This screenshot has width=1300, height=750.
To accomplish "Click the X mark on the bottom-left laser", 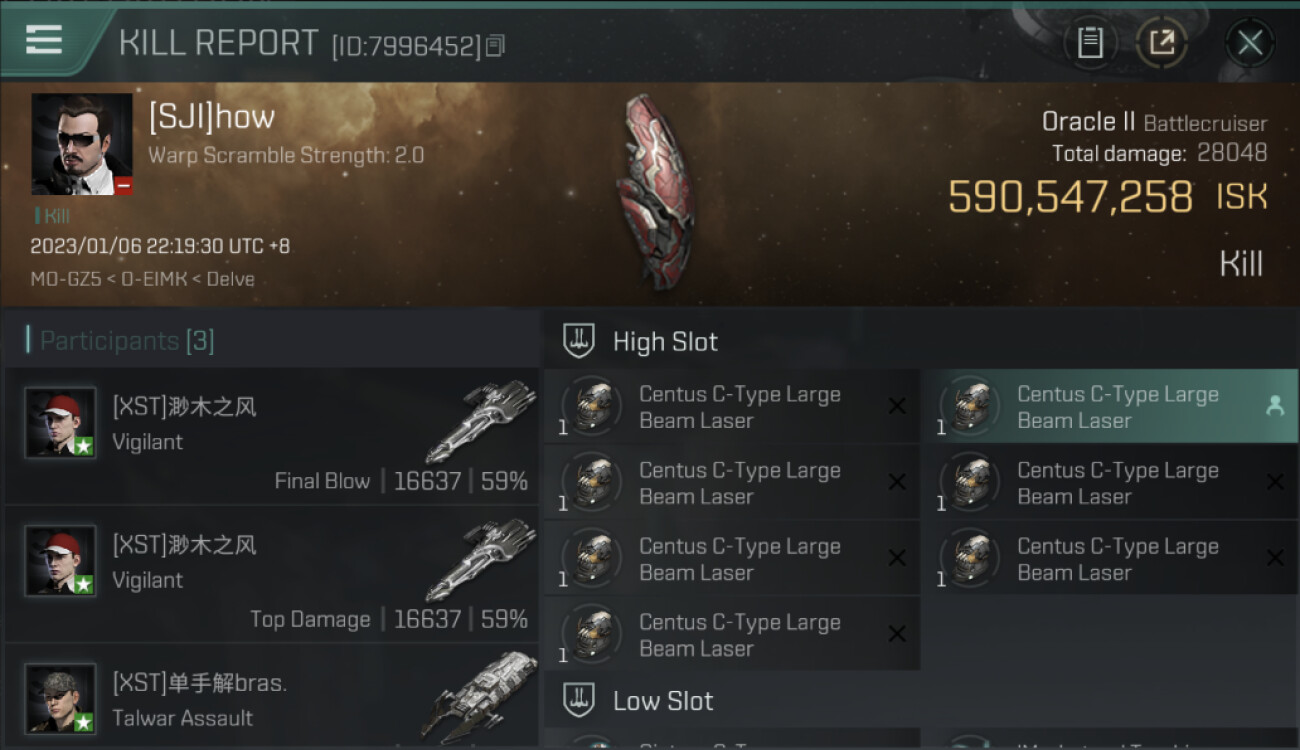I will click(897, 634).
